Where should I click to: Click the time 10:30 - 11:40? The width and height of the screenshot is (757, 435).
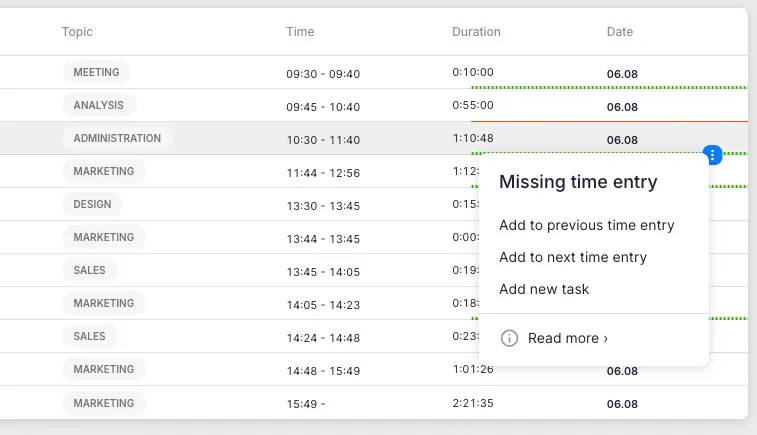click(323, 140)
